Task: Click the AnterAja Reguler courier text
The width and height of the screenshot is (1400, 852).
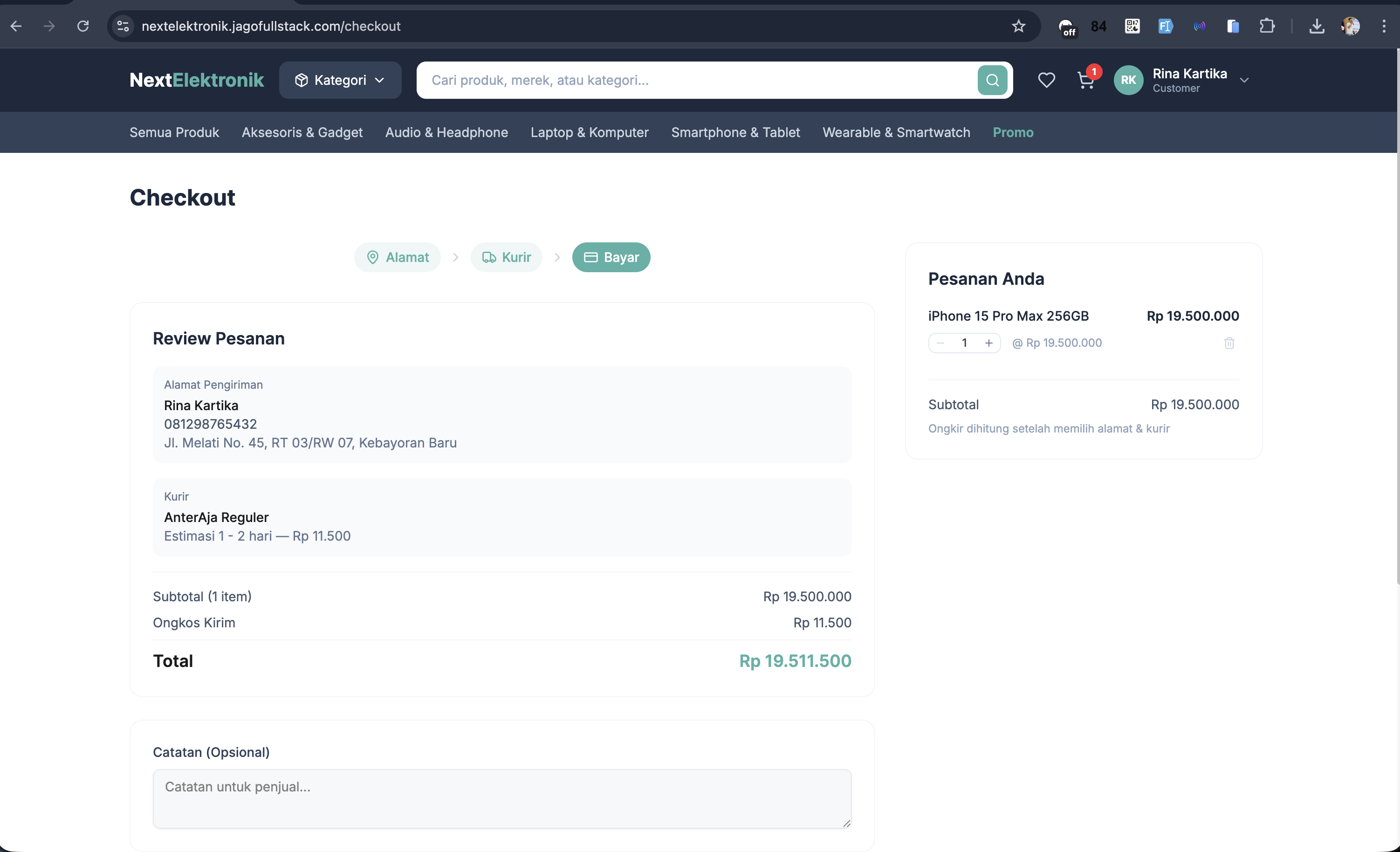Action: coord(216,517)
